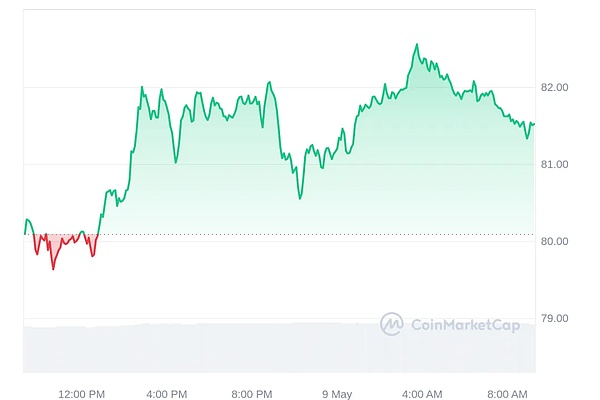Viewport: 600px width, 400px height.
Task: Click the CoinMarketCap logo icon
Action: tap(391, 323)
